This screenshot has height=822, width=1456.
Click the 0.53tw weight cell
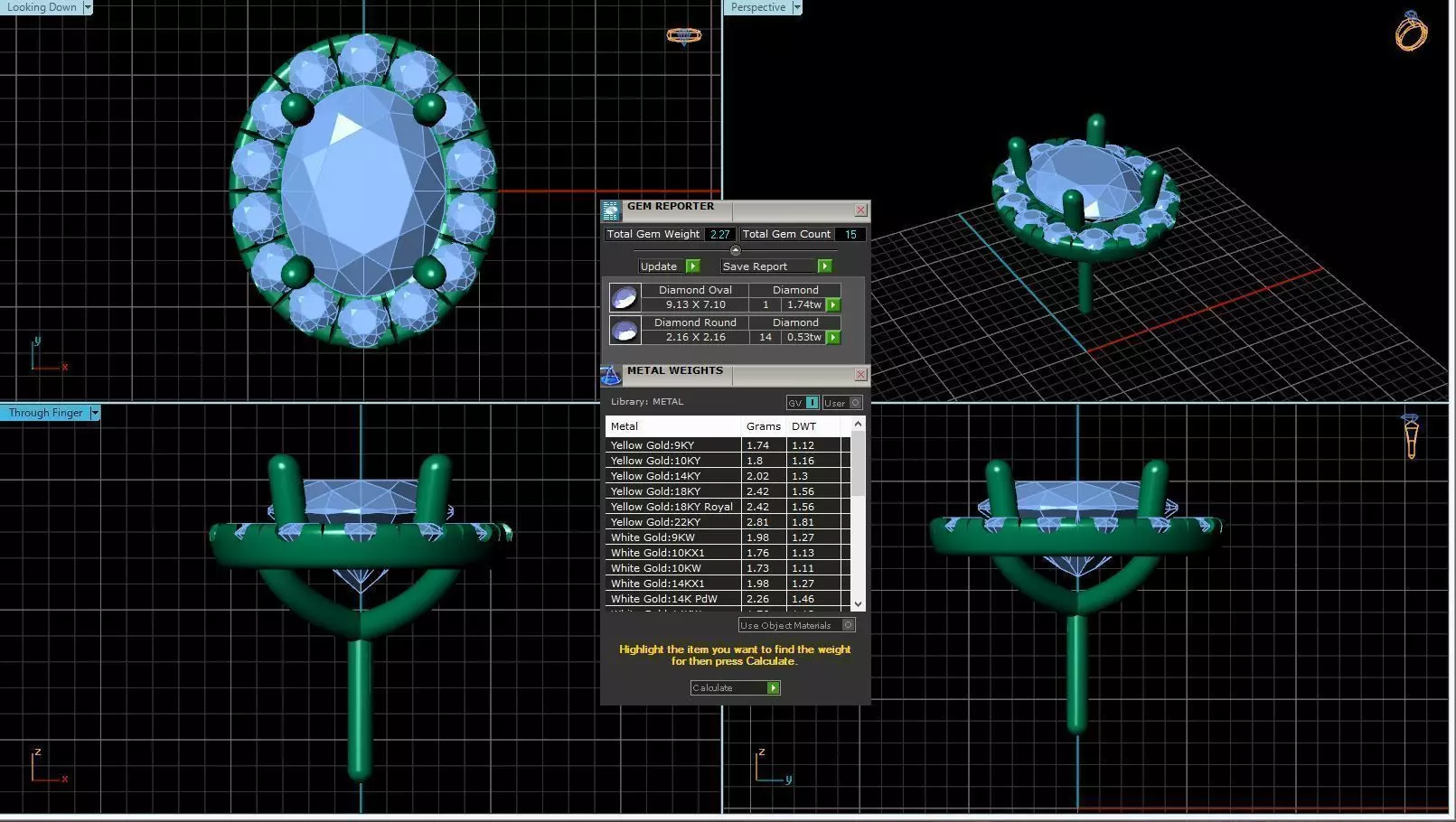[803, 338]
